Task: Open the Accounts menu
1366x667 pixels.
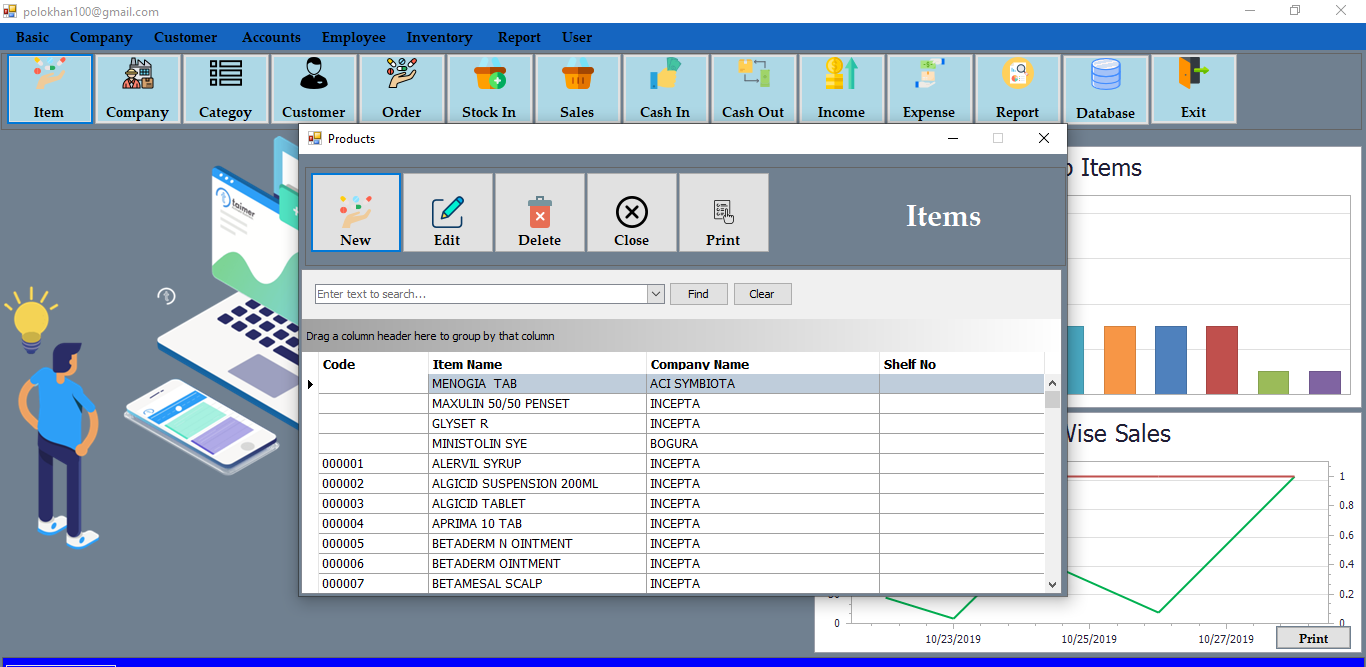Action: click(x=271, y=37)
